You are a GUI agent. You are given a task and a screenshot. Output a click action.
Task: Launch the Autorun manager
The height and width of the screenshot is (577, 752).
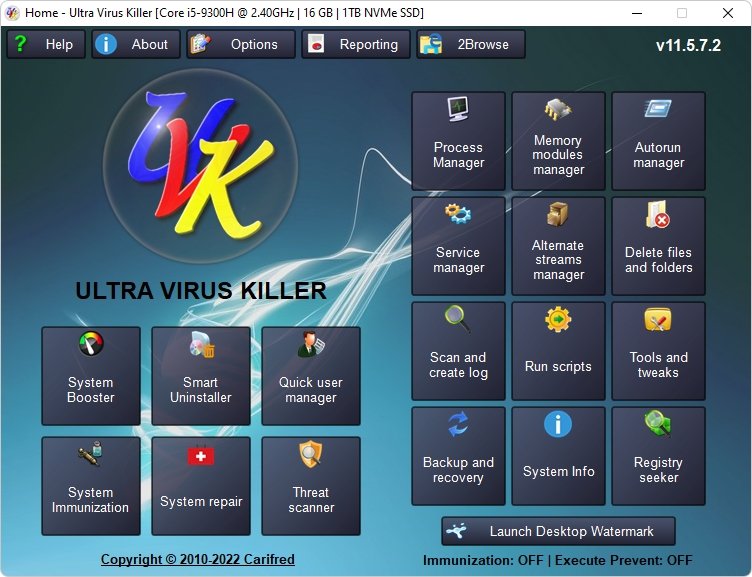[658, 141]
